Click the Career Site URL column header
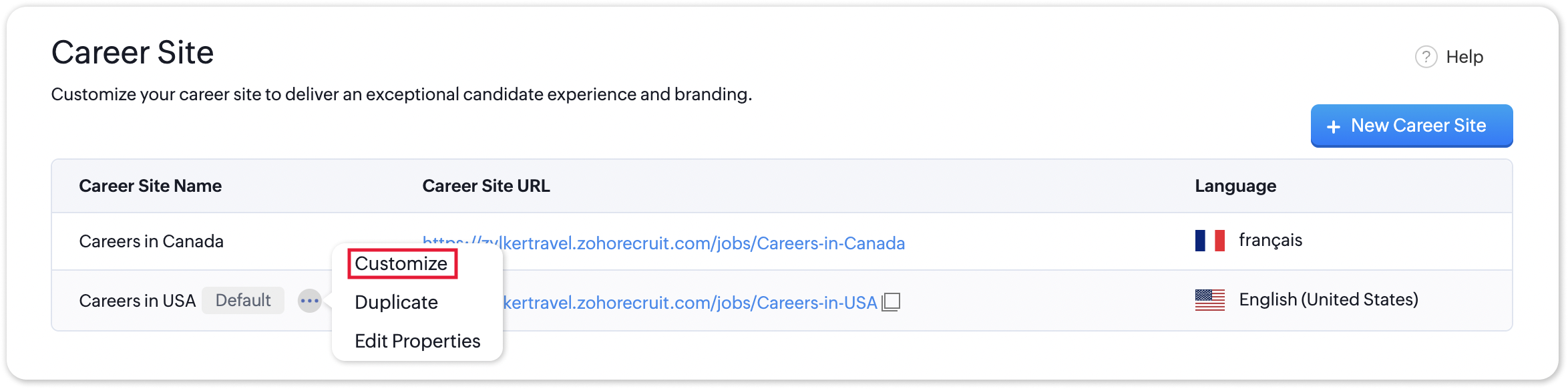The width and height of the screenshot is (1568, 389). [485, 186]
